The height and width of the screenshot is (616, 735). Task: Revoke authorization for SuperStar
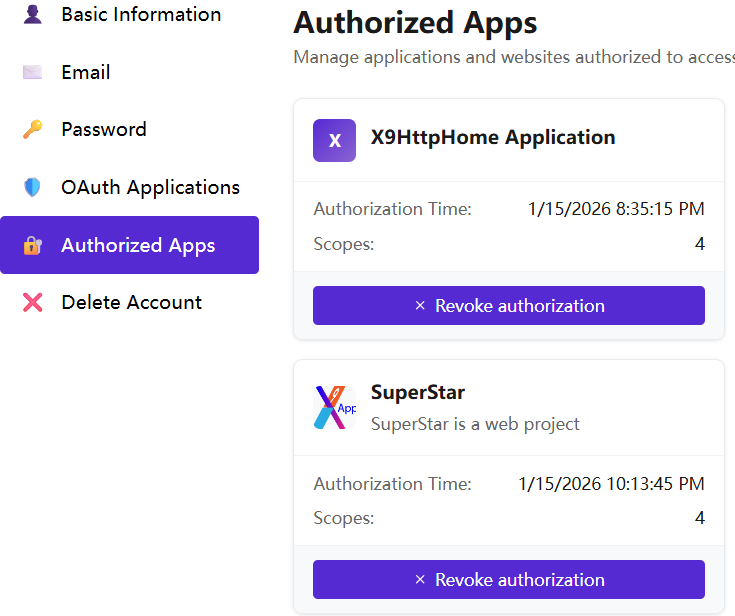pyautogui.click(x=509, y=579)
